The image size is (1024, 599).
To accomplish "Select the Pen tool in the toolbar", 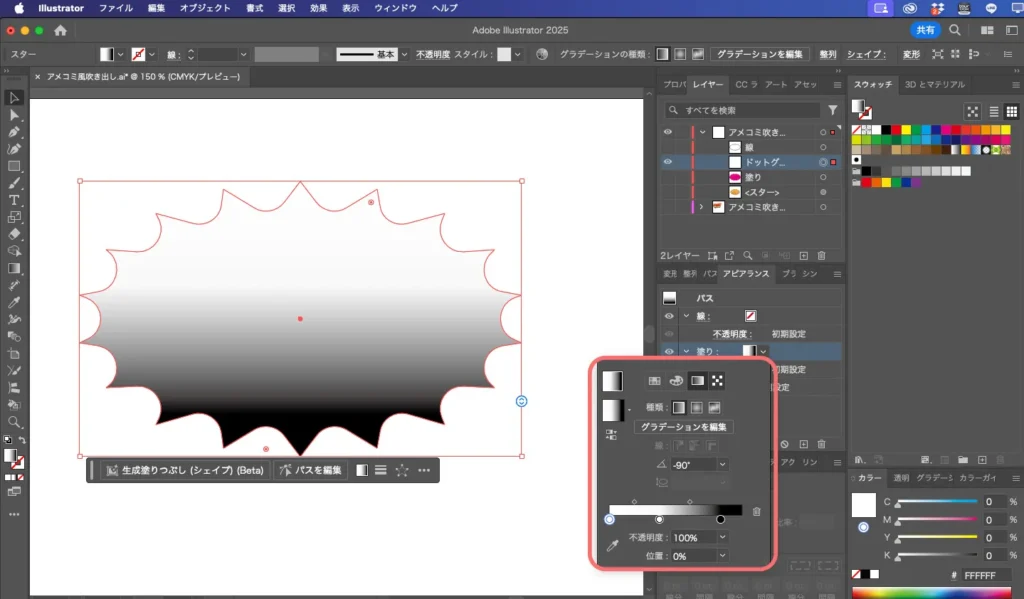I will (x=14, y=132).
